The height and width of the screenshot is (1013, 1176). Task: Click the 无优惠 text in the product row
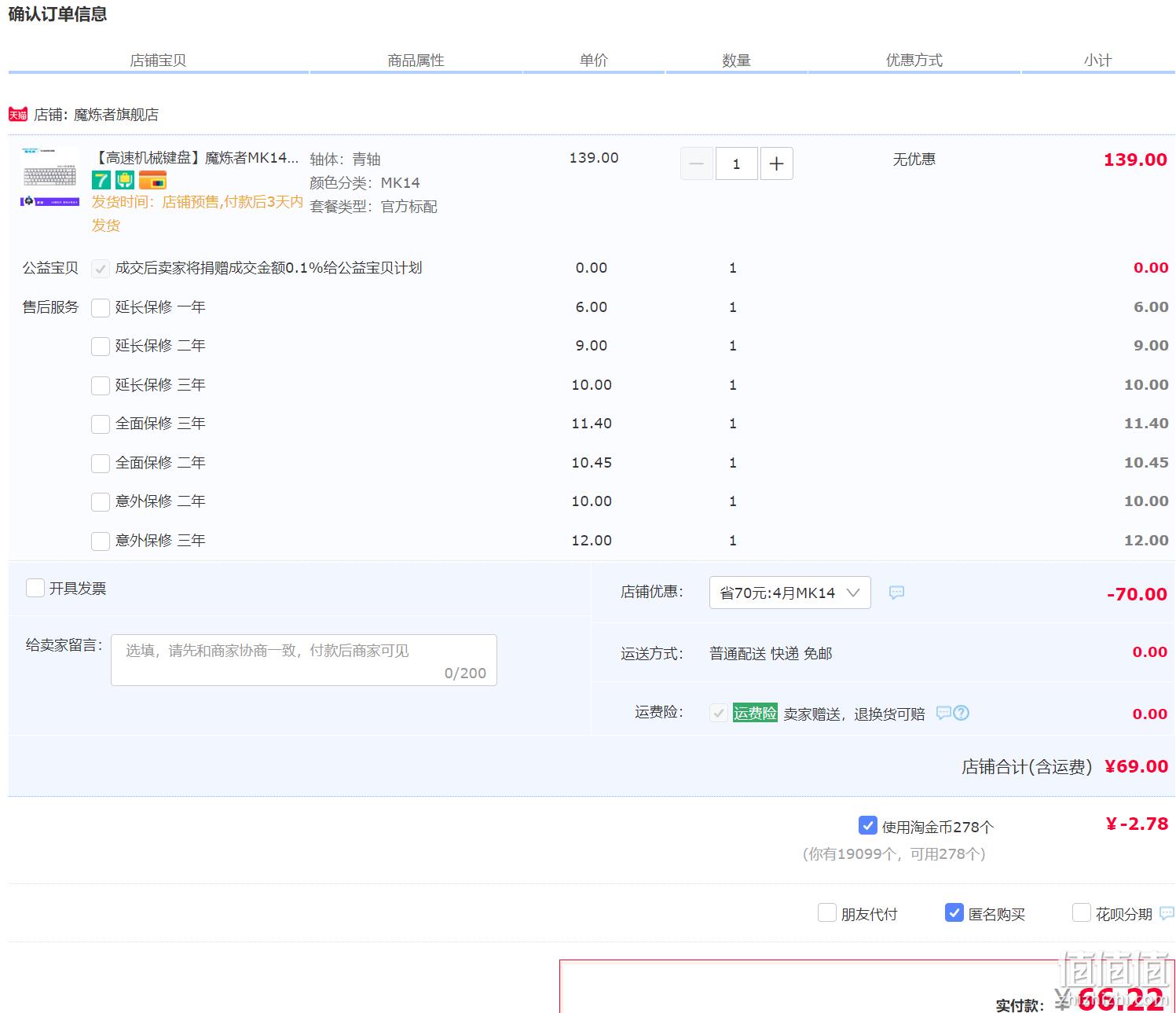coord(914,160)
